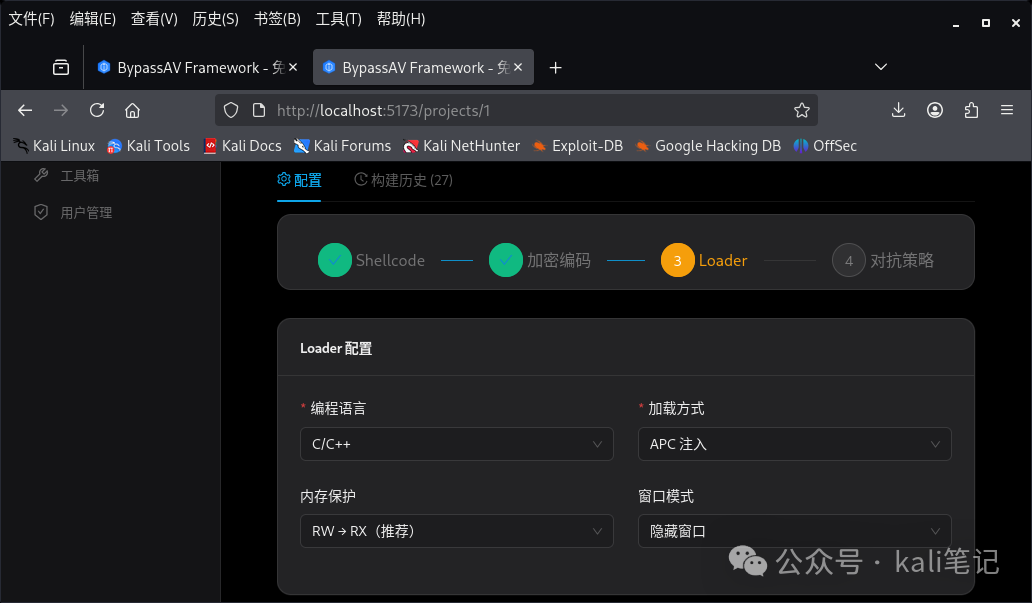Image resolution: width=1032 pixels, height=603 pixels.
Task: Click the Shellcode step label
Action: click(390, 260)
